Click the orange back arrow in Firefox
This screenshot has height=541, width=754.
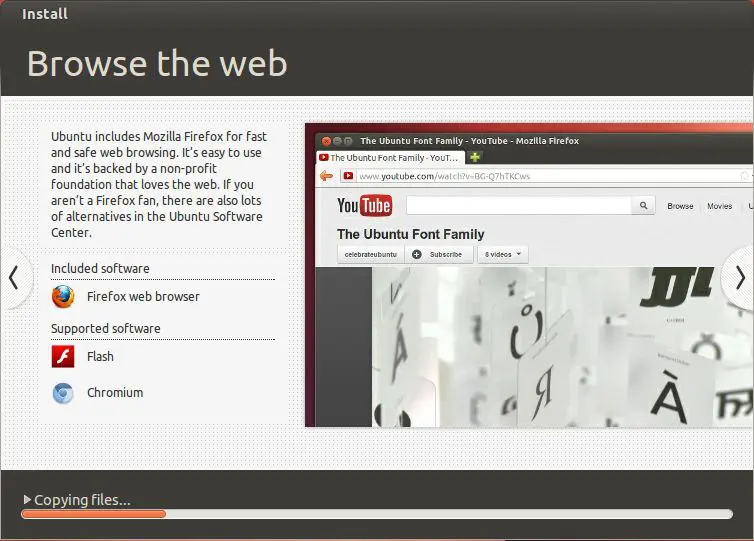[327, 176]
